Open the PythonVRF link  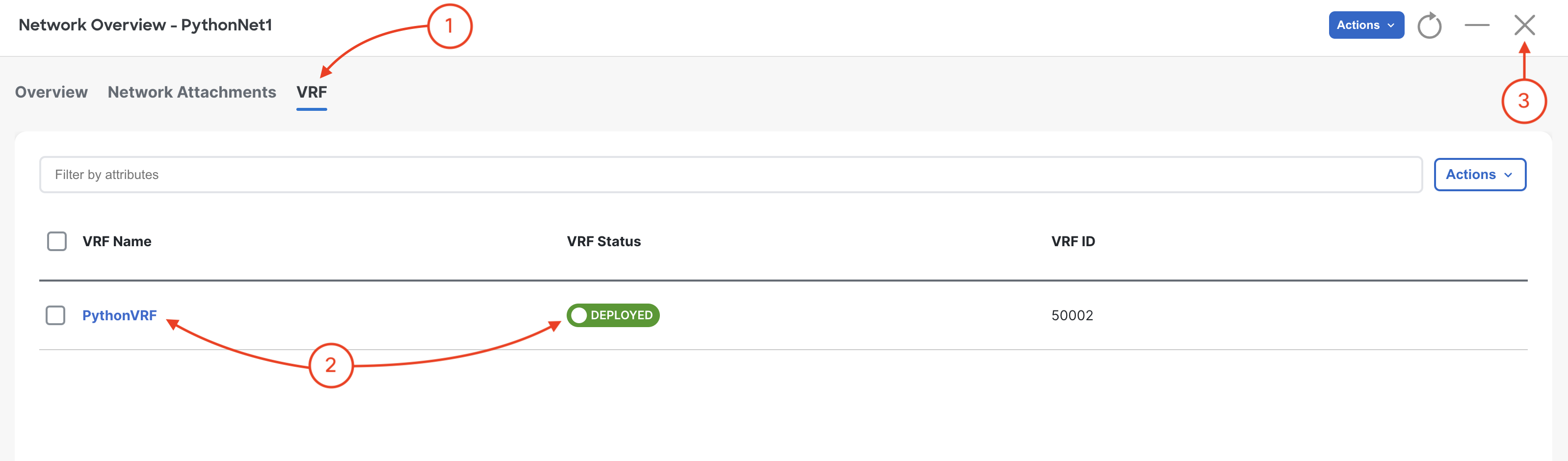tap(119, 315)
